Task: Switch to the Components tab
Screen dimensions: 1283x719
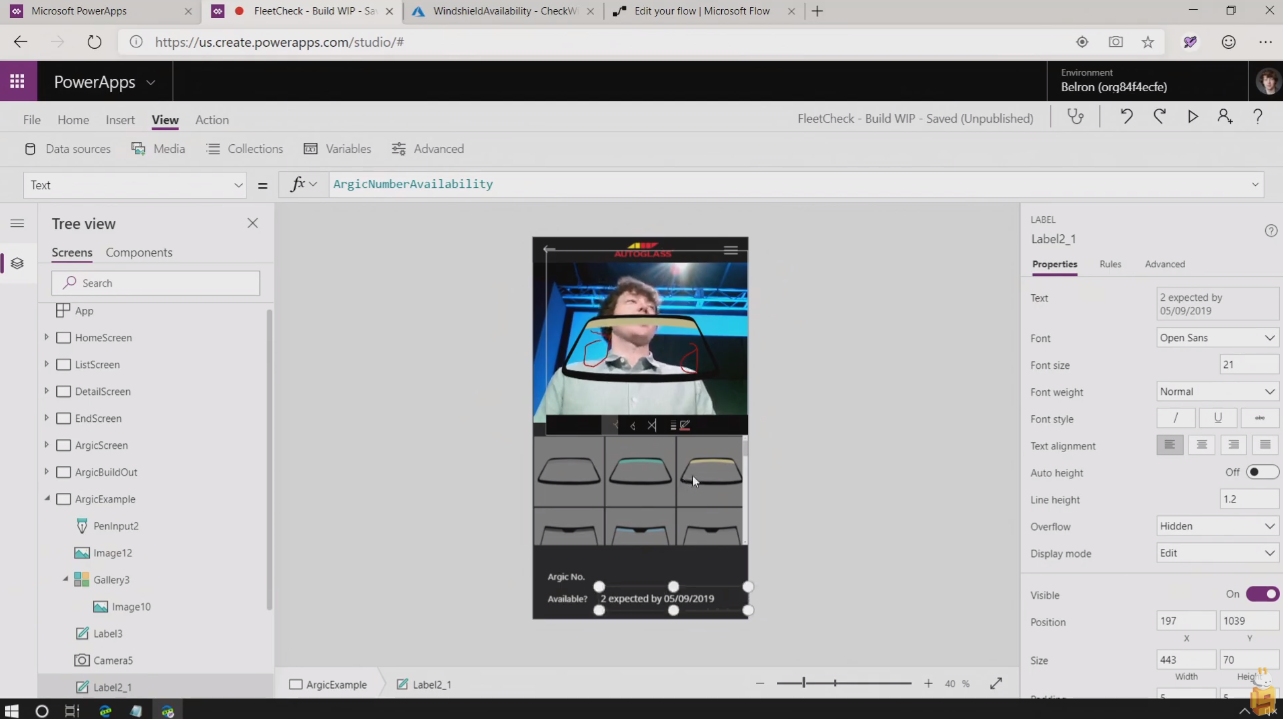Action: (x=139, y=252)
